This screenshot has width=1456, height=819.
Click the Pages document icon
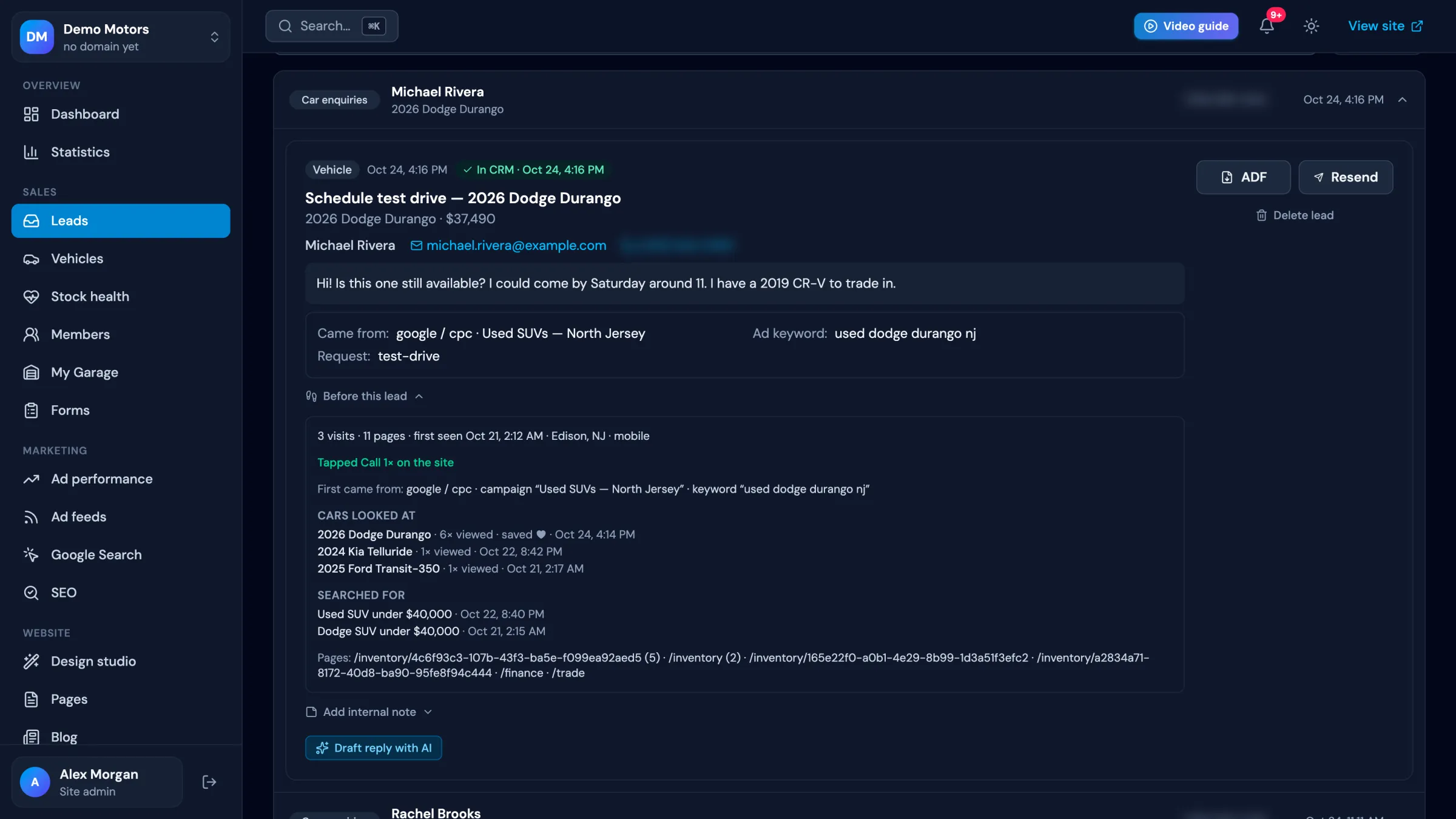31,699
